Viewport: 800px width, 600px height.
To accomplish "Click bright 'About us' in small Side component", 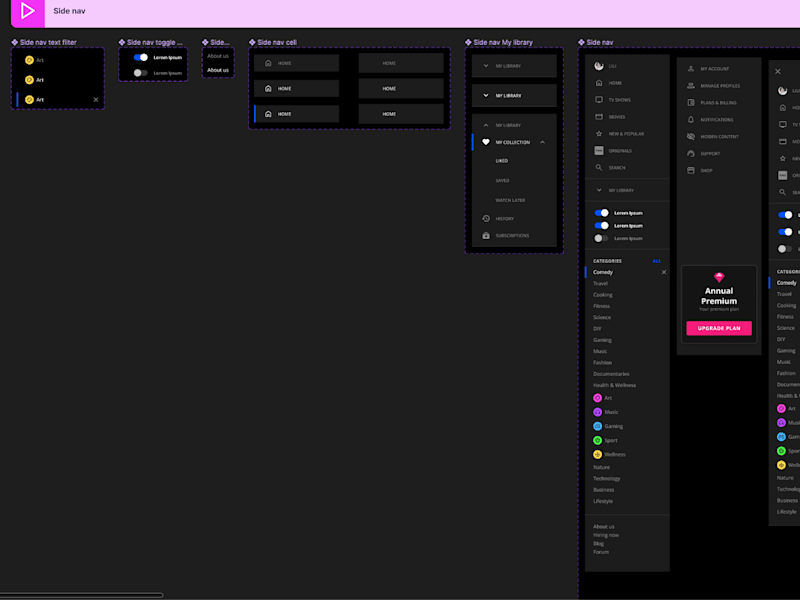I will tap(218, 70).
